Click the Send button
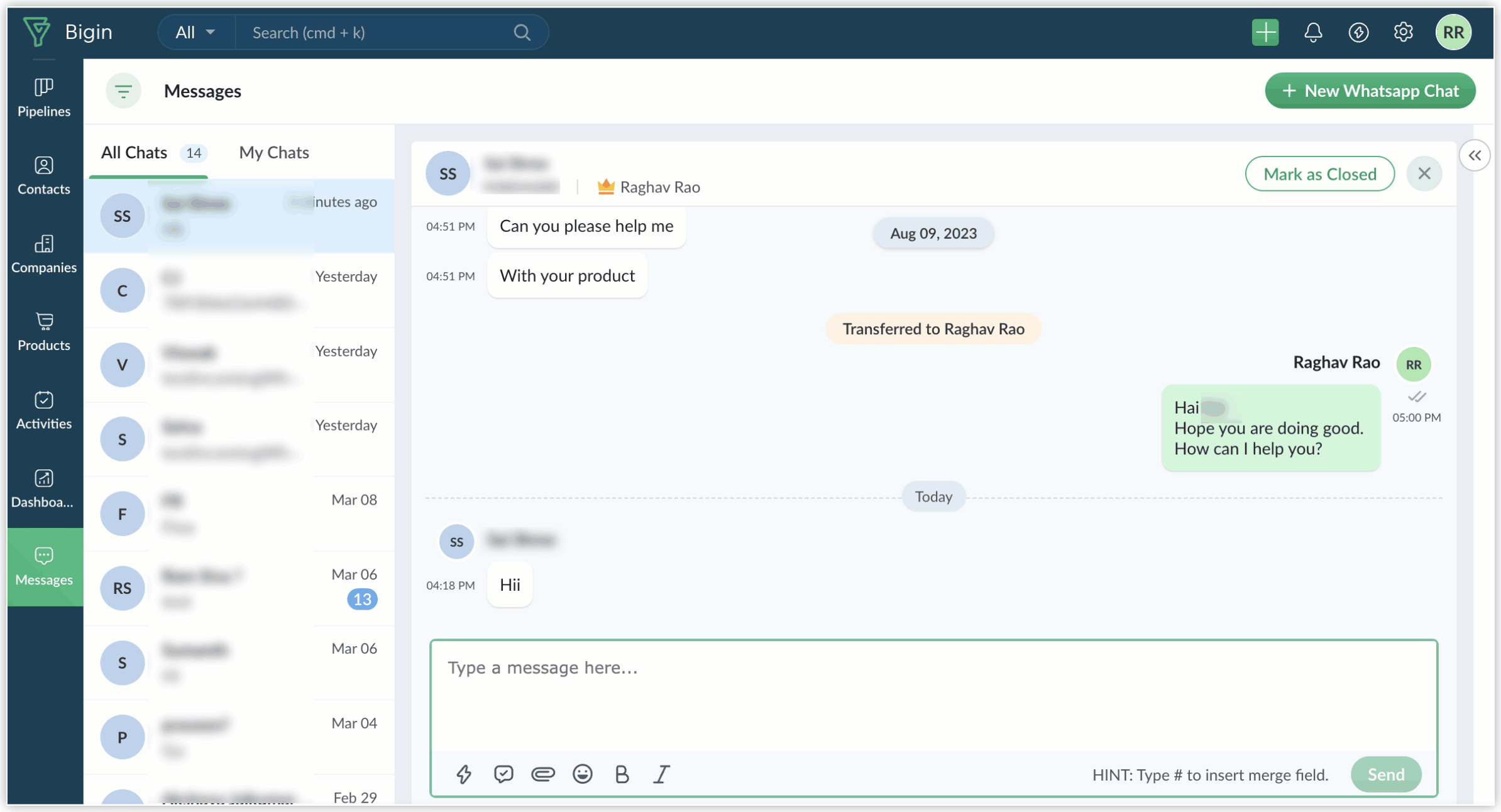 1385,774
